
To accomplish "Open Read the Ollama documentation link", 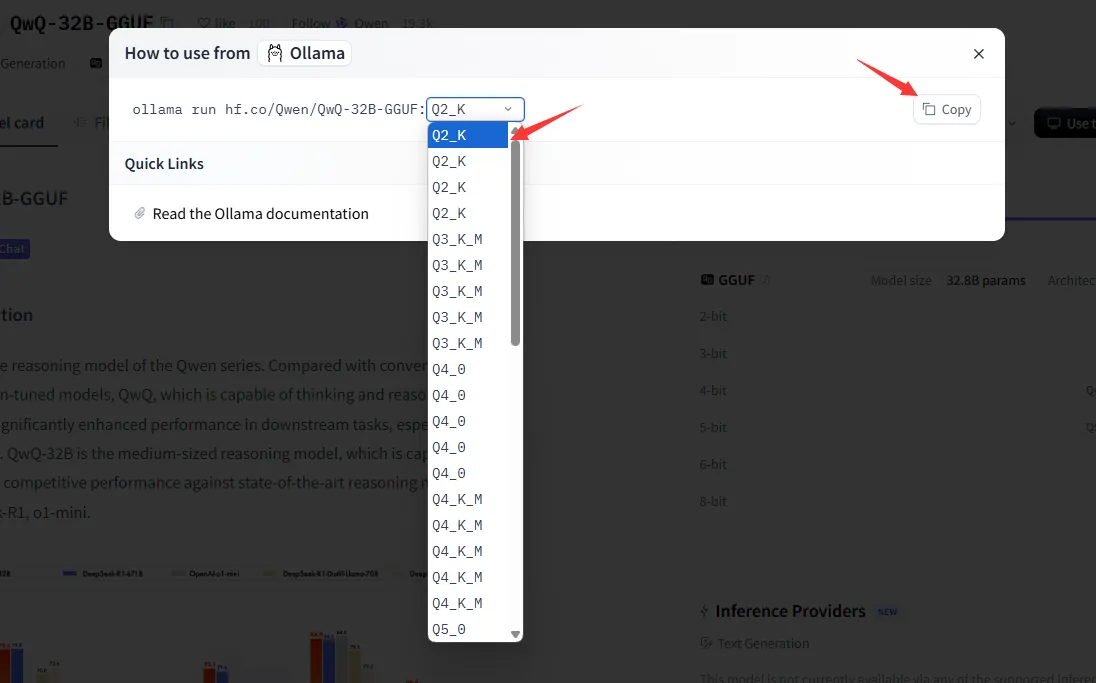I will 260,214.
